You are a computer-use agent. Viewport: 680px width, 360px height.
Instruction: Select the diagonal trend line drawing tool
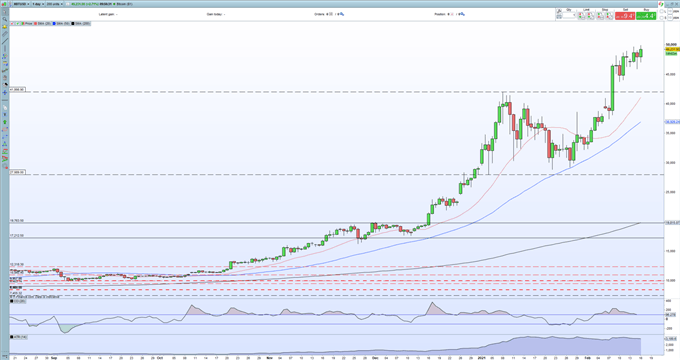pos(5,41)
